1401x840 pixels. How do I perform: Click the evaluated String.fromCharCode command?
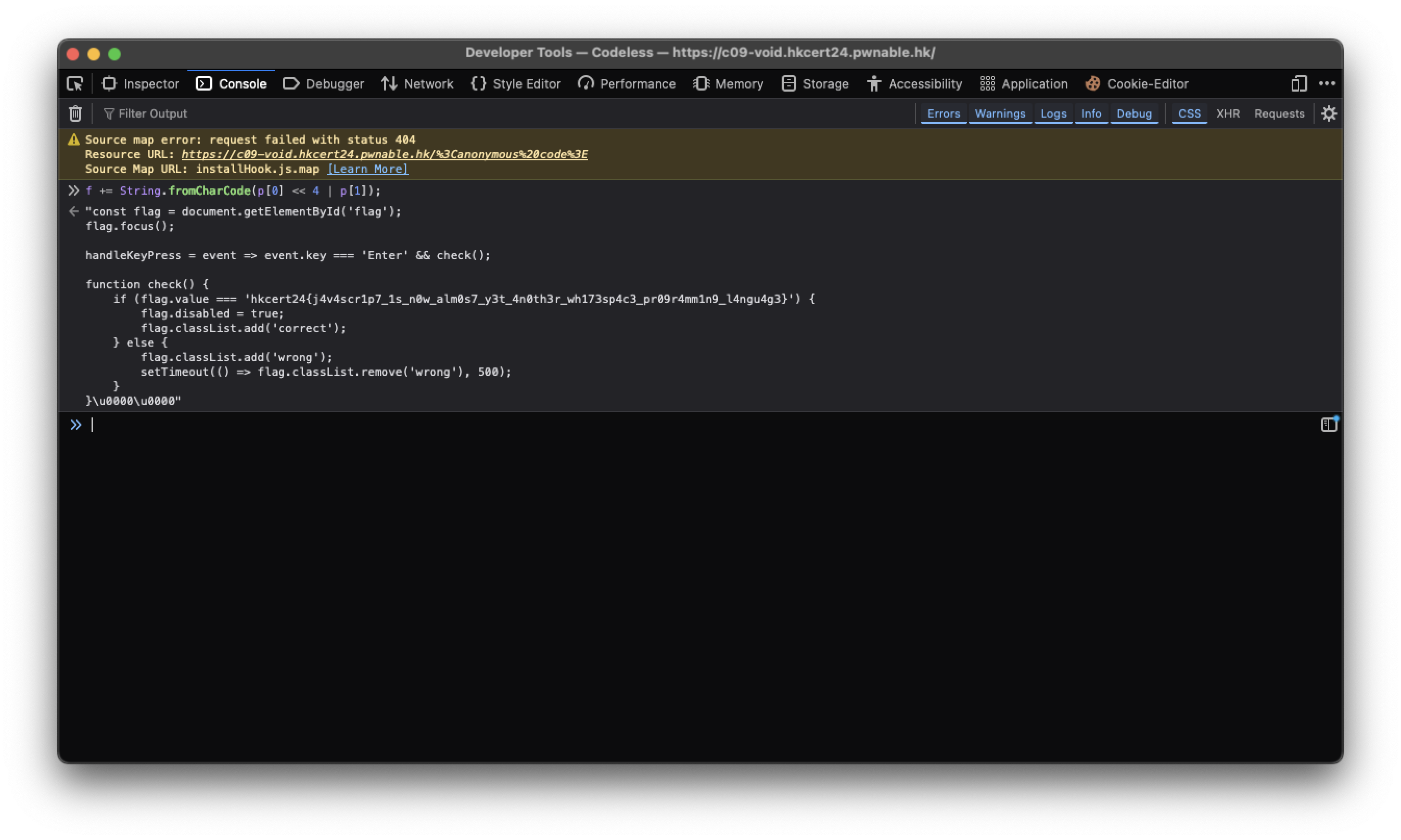[233, 191]
